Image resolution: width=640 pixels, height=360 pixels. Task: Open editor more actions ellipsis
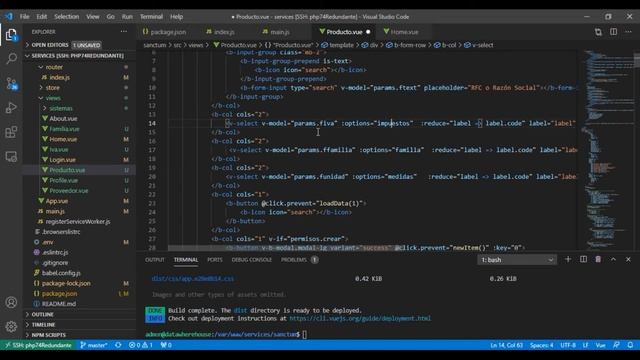[629, 32]
